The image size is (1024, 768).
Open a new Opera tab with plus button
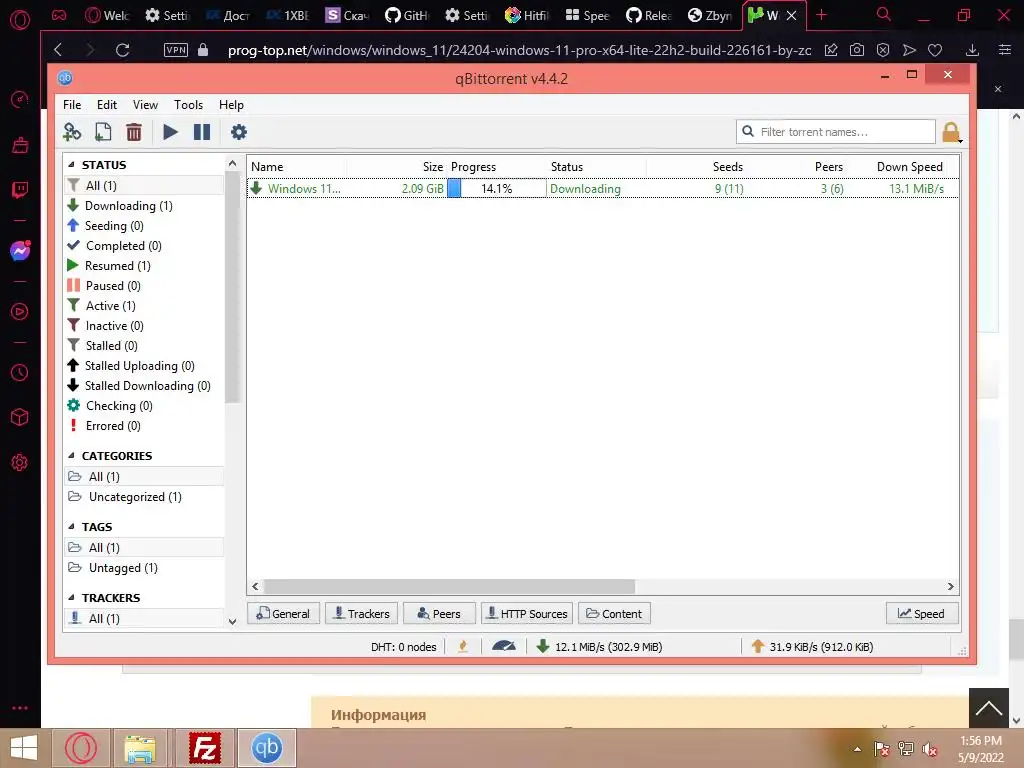(x=822, y=15)
